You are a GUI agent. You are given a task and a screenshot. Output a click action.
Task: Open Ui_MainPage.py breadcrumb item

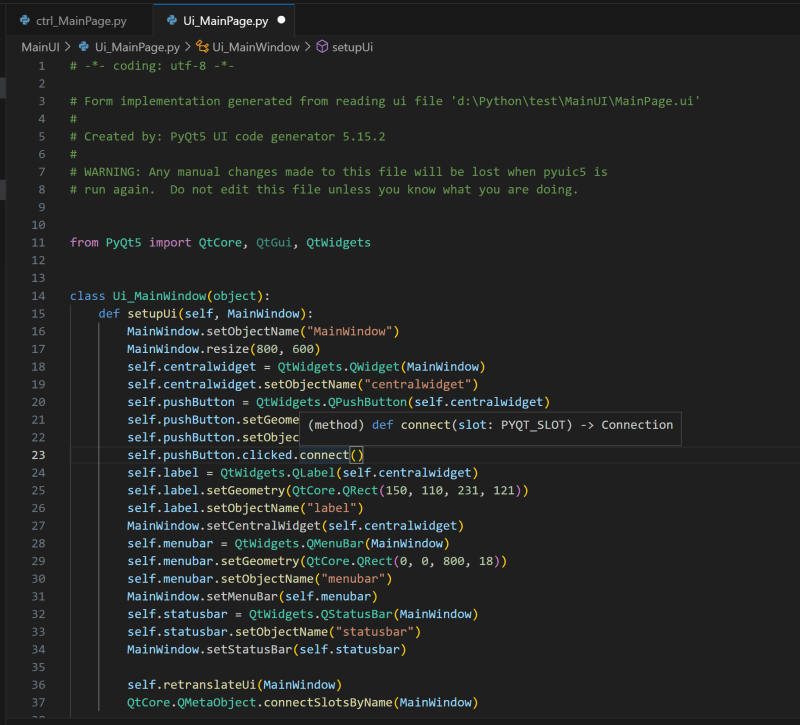pos(137,47)
